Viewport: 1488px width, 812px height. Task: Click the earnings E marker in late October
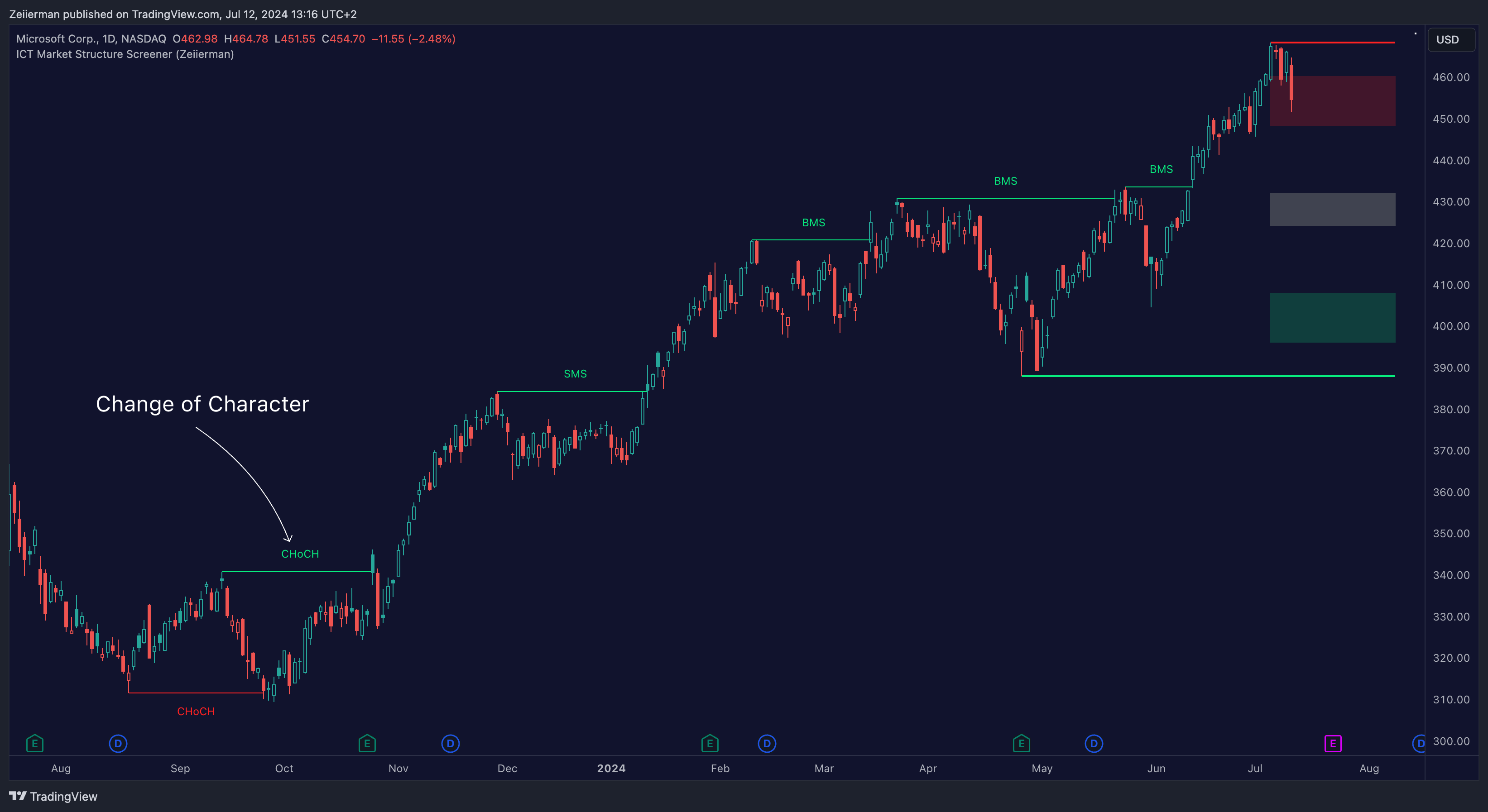367,743
